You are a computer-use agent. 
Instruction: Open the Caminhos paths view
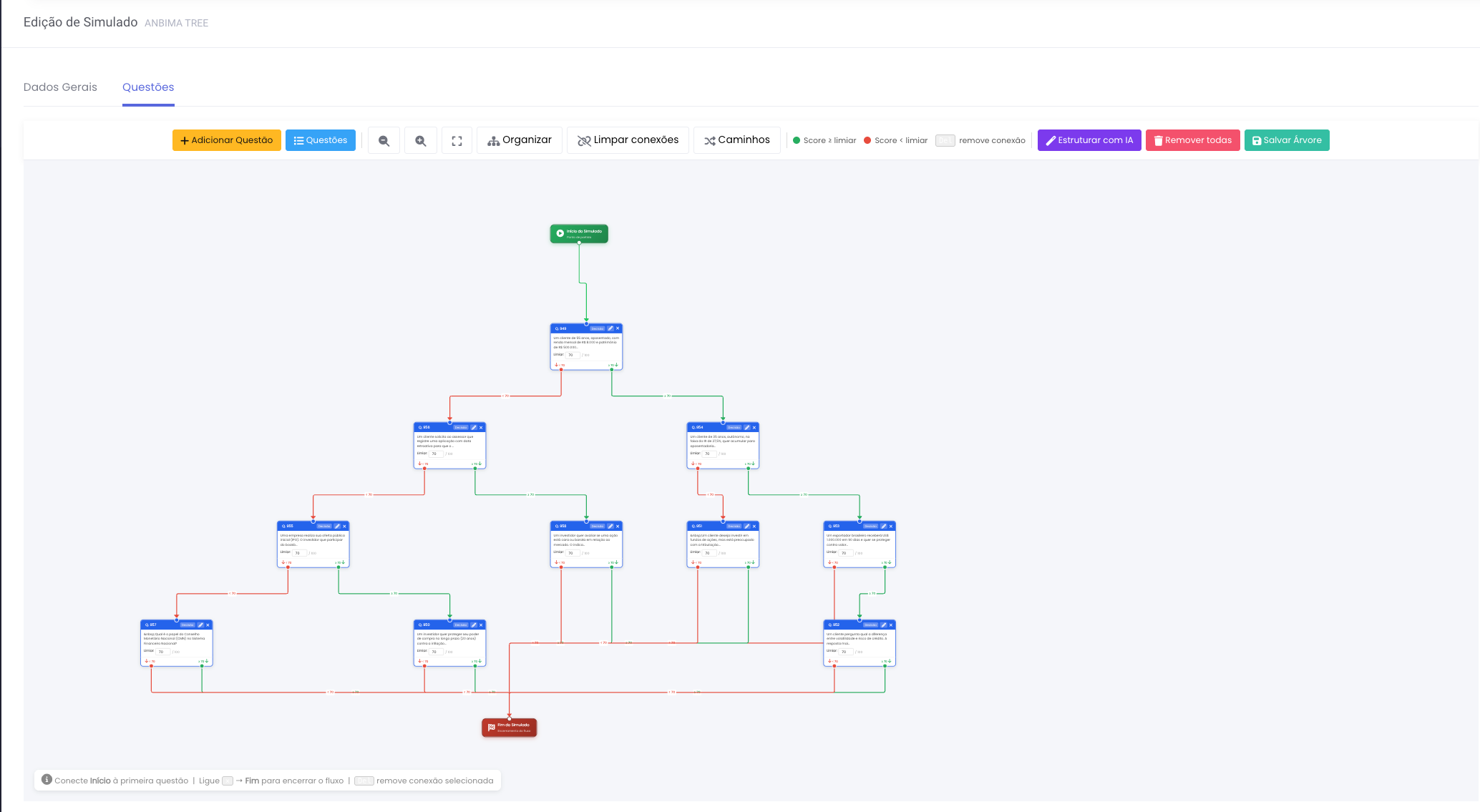pyautogui.click(x=737, y=140)
